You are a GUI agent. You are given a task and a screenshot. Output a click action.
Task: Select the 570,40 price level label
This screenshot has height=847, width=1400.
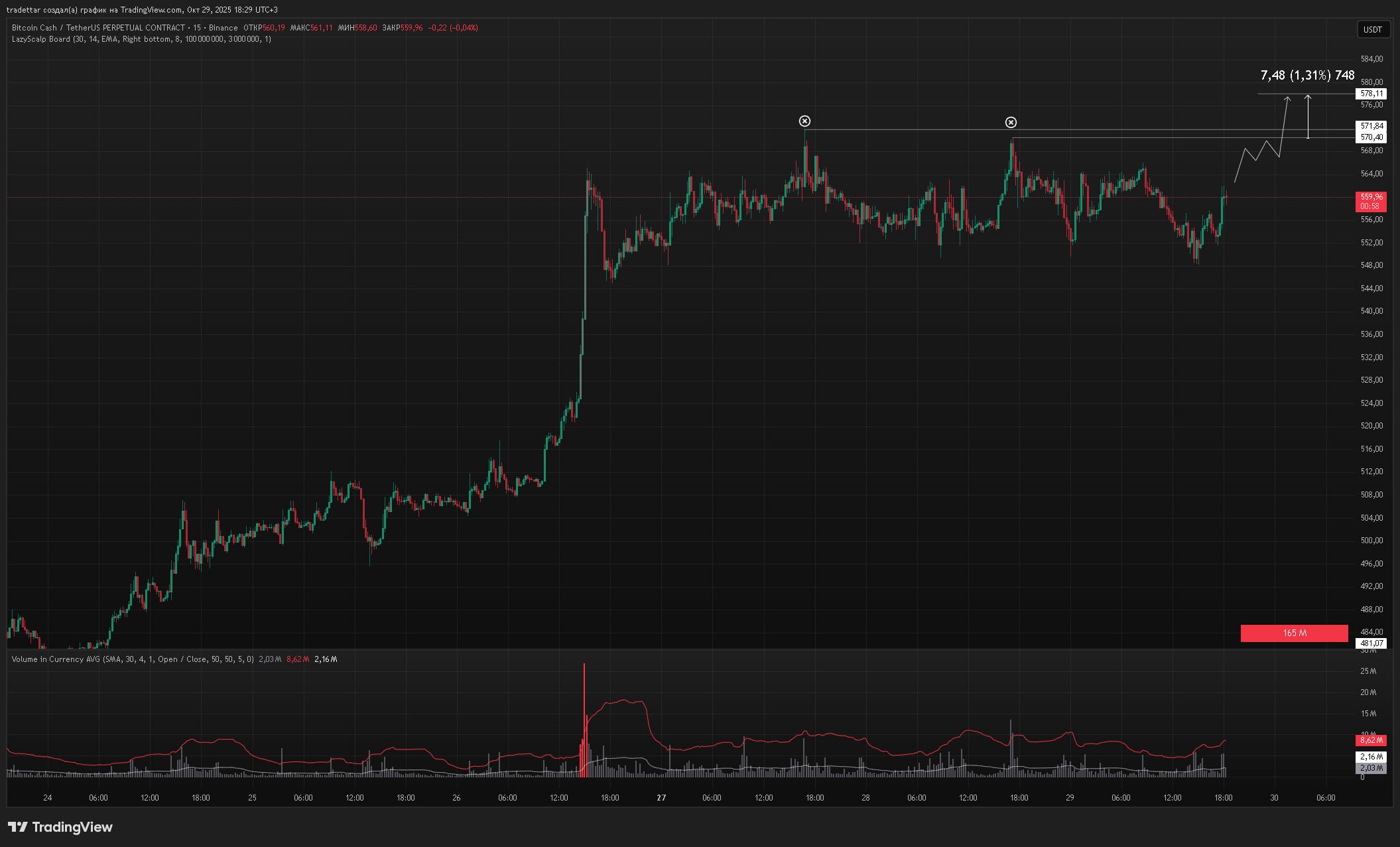[x=1371, y=137]
